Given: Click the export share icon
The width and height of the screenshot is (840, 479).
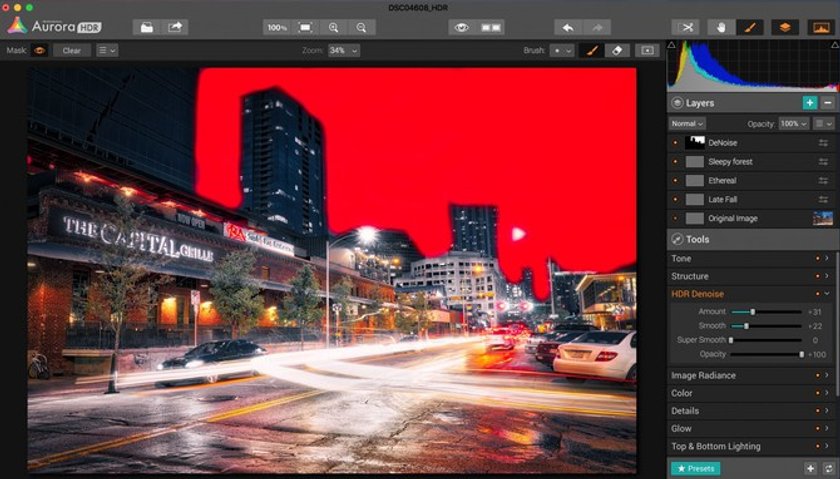Looking at the screenshot, I should 175,27.
